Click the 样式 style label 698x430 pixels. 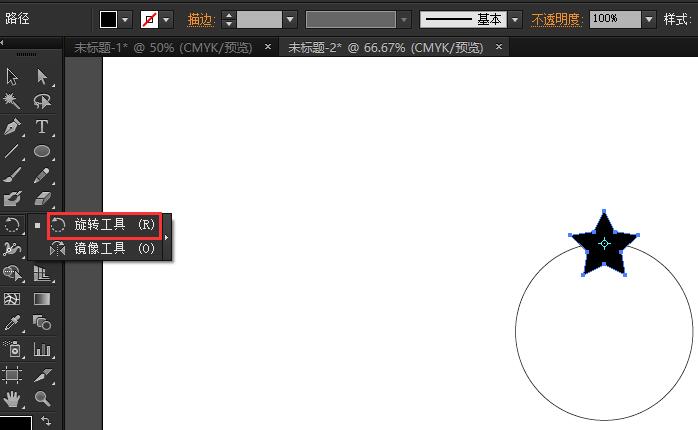675,19
